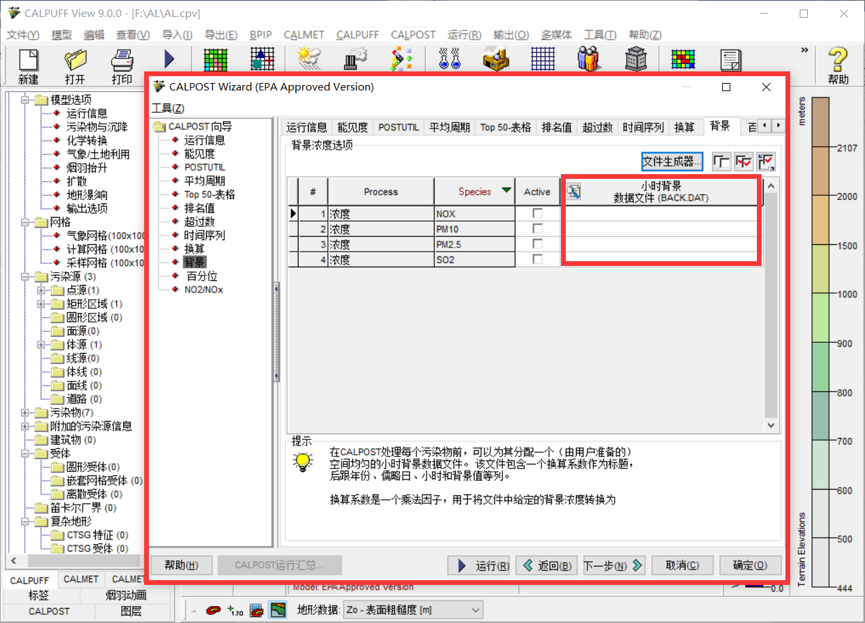Switch to the Top 50-表格 tab

505,127
